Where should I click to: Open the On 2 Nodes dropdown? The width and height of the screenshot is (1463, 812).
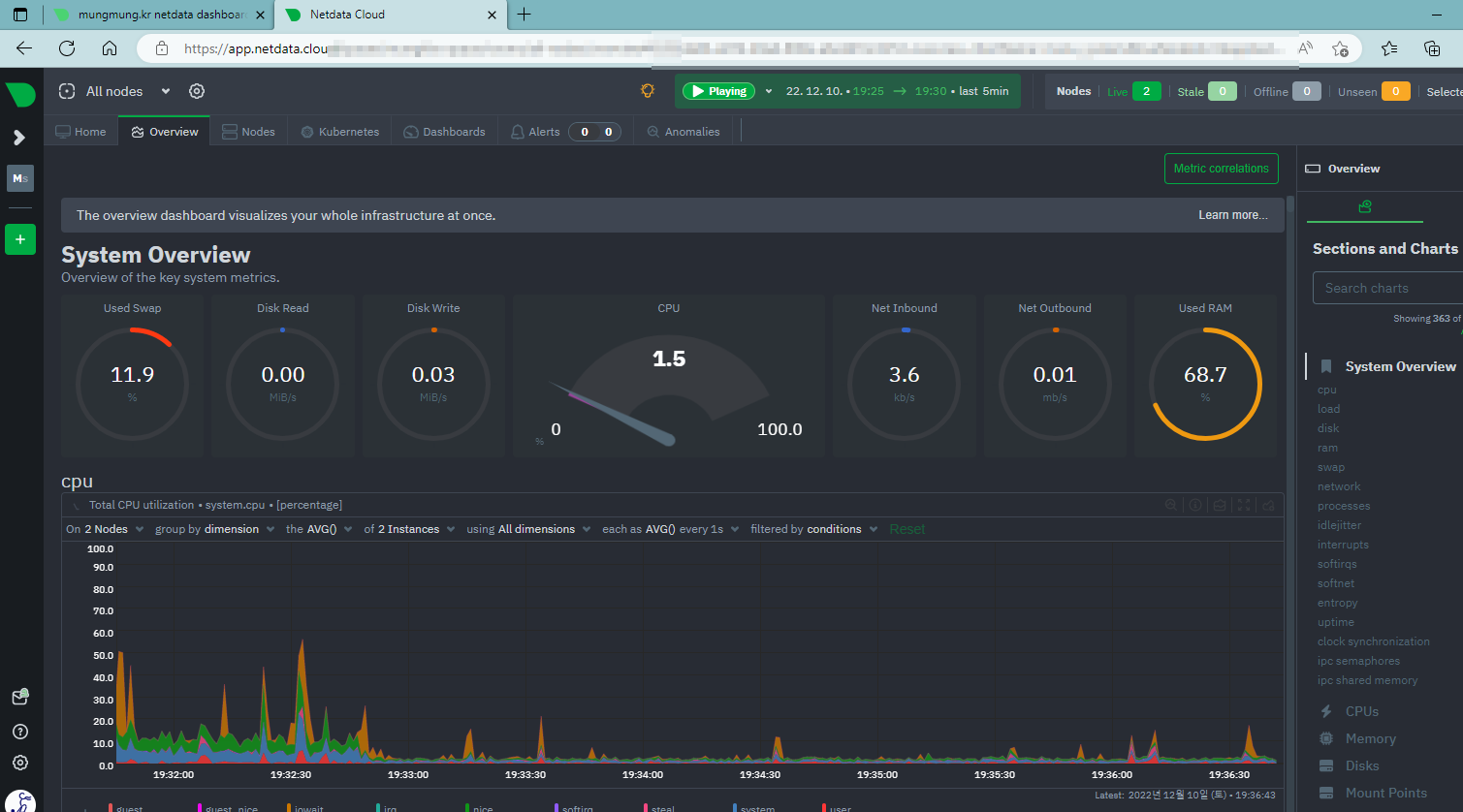105,529
